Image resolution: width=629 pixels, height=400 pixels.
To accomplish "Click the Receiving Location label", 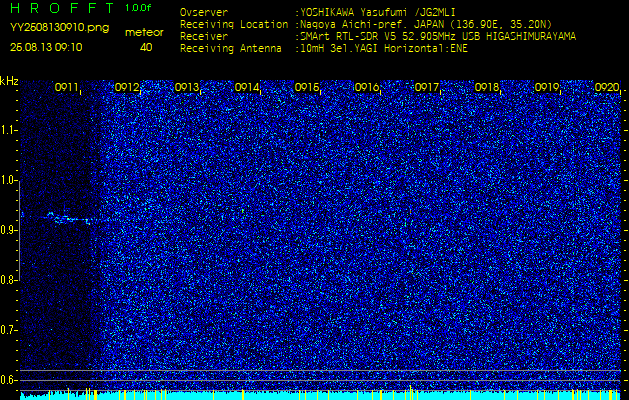I will [234, 24].
